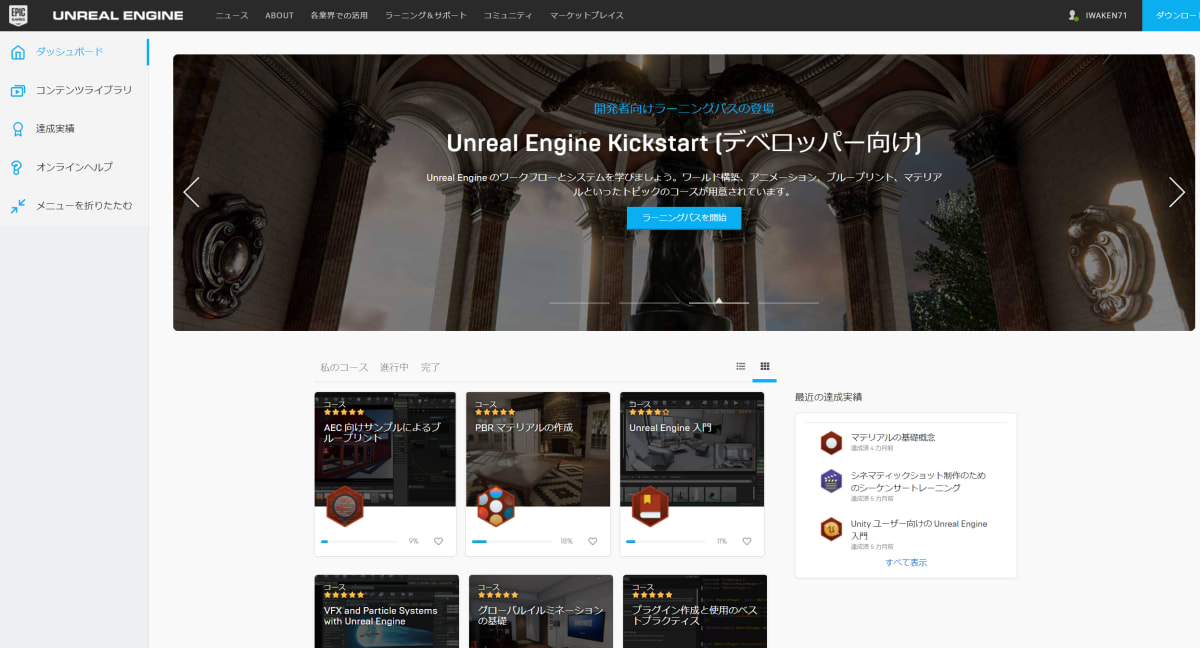Open the ラーニング＆サポート menu
The width and height of the screenshot is (1200, 648).
click(426, 16)
